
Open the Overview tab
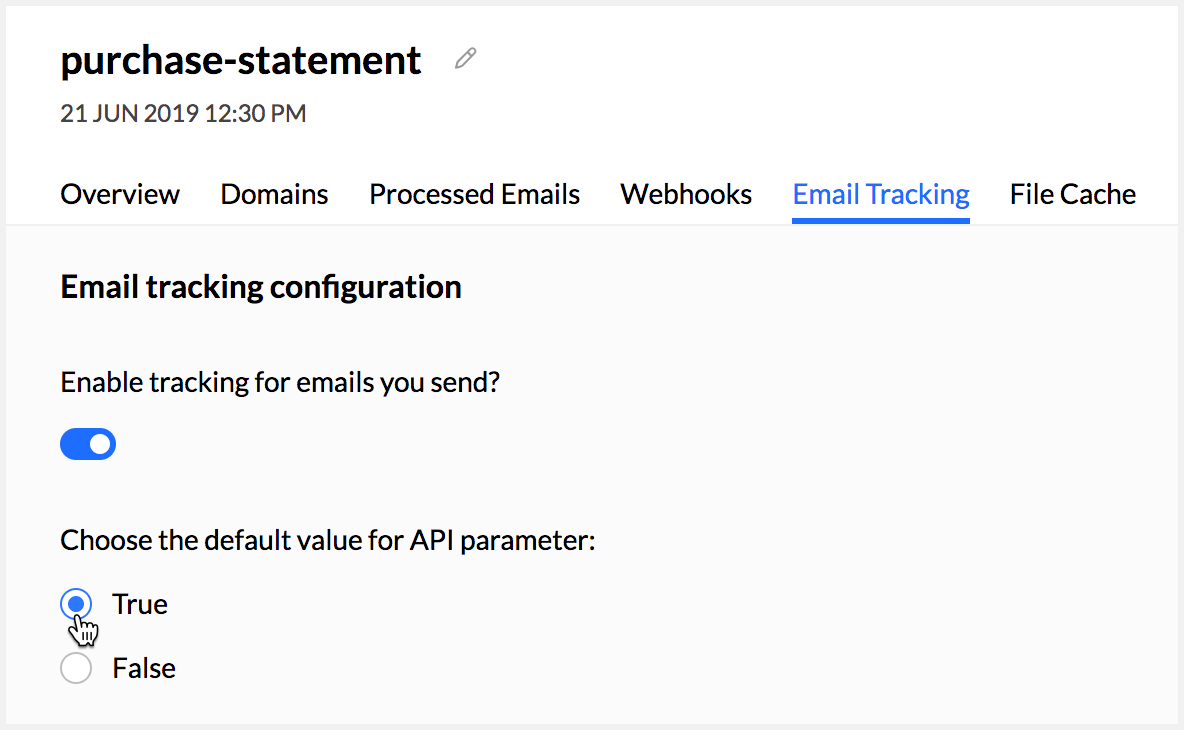pyautogui.click(x=120, y=195)
